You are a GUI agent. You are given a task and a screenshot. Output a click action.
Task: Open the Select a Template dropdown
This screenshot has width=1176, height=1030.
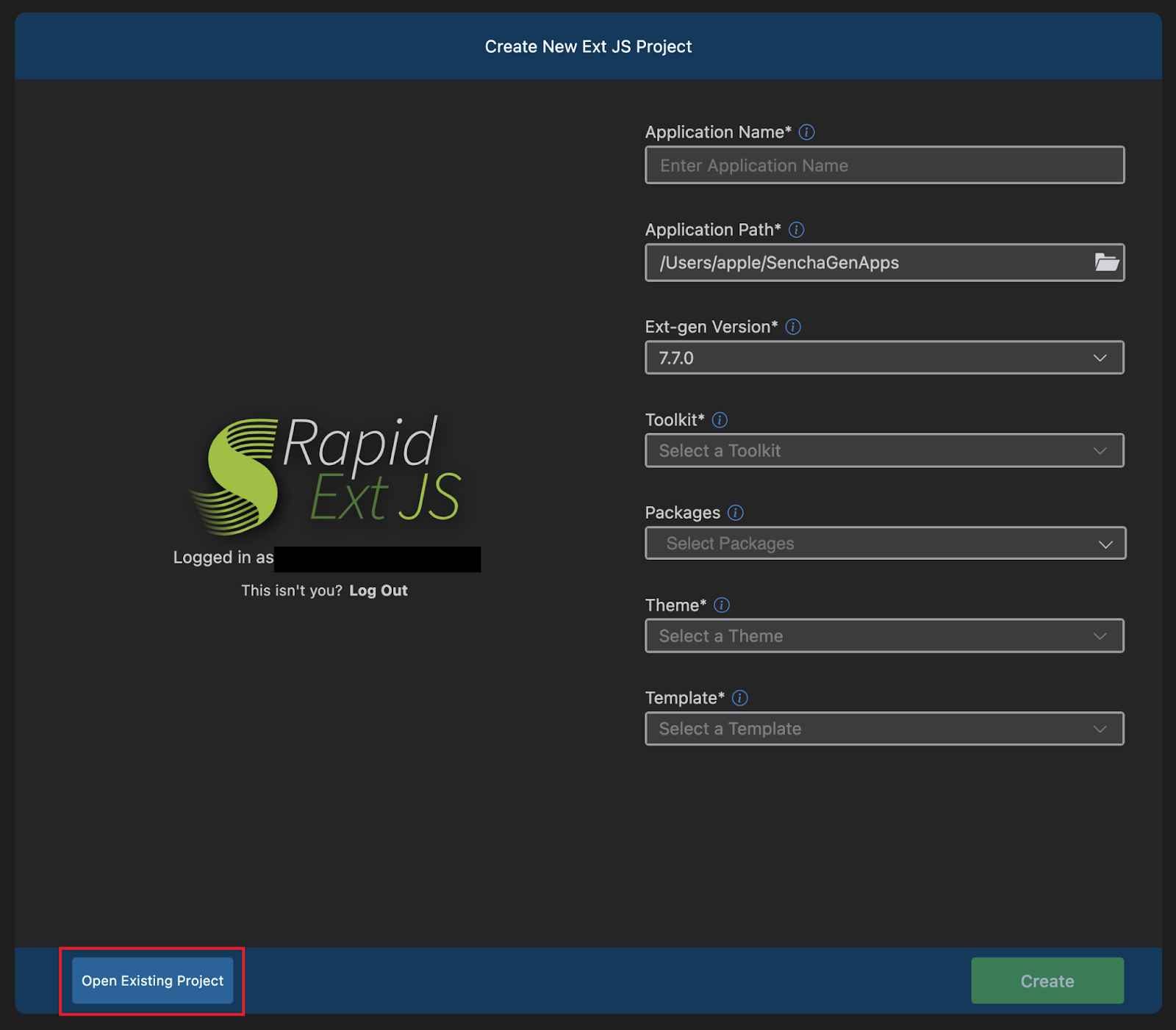pos(884,729)
